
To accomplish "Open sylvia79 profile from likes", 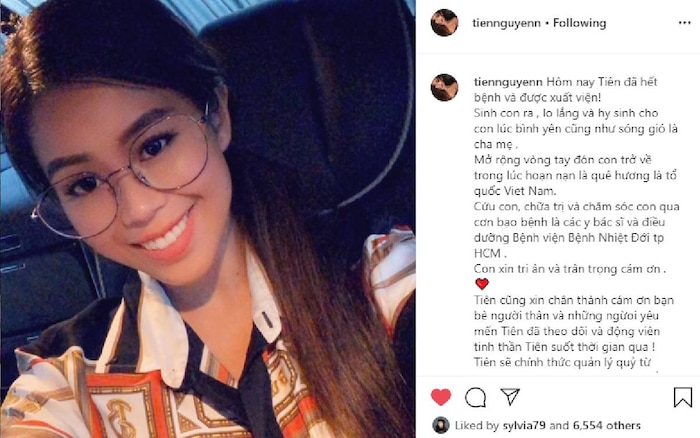I will (x=524, y=425).
